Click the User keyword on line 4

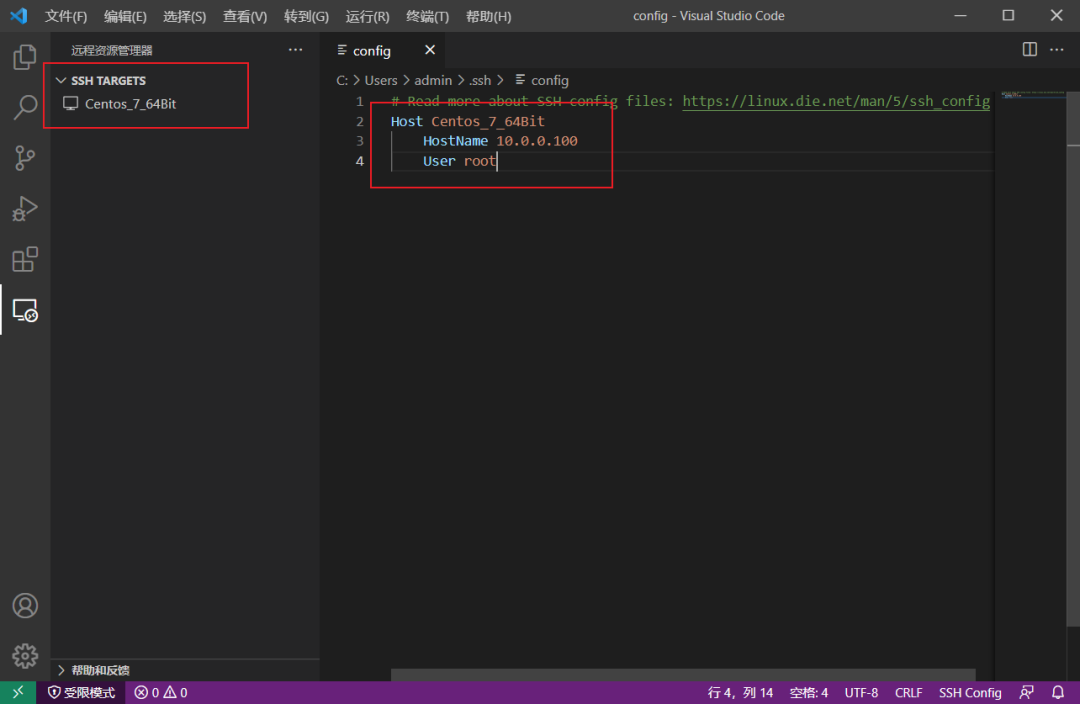click(x=439, y=161)
